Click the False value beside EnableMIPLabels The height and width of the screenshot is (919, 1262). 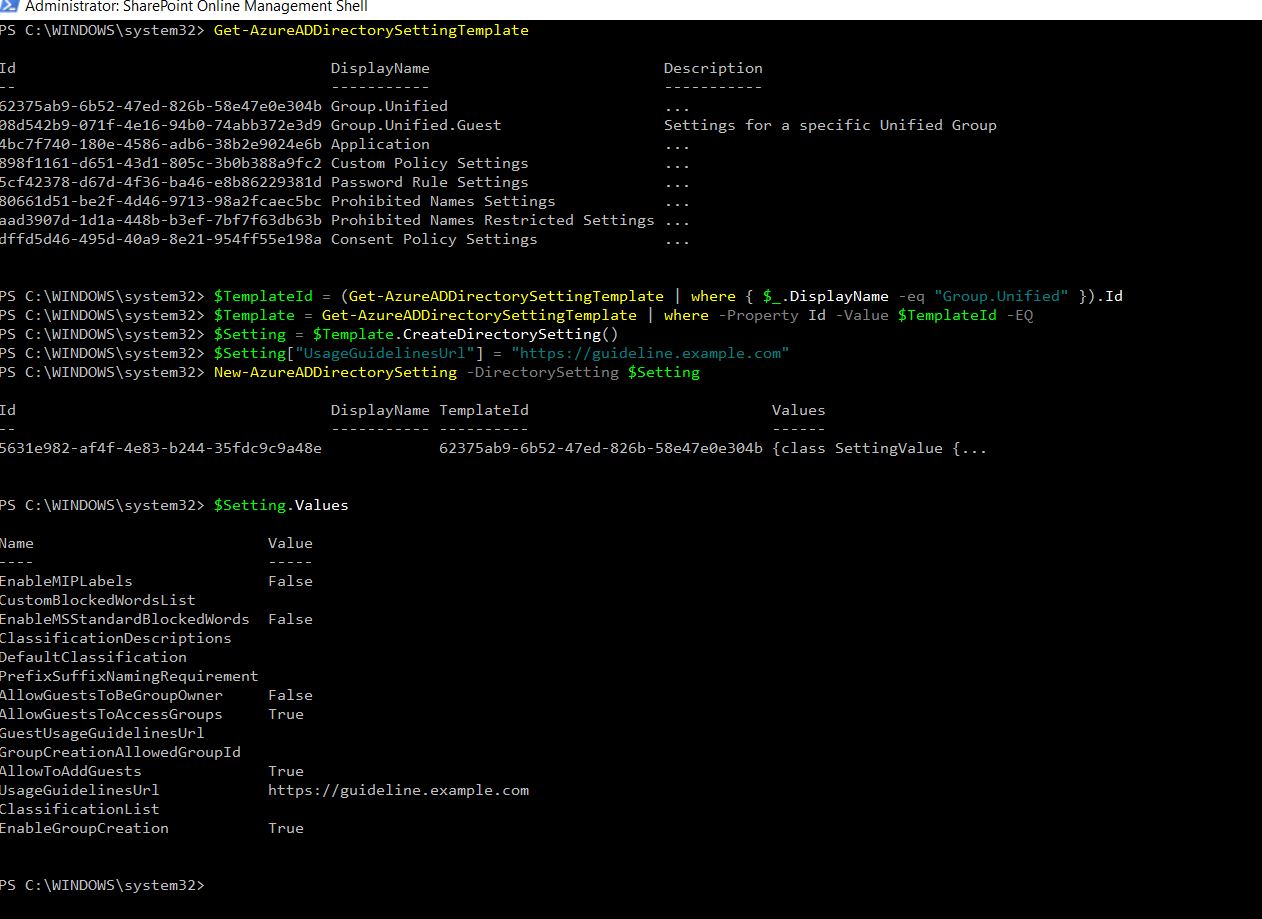(x=290, y=581)
